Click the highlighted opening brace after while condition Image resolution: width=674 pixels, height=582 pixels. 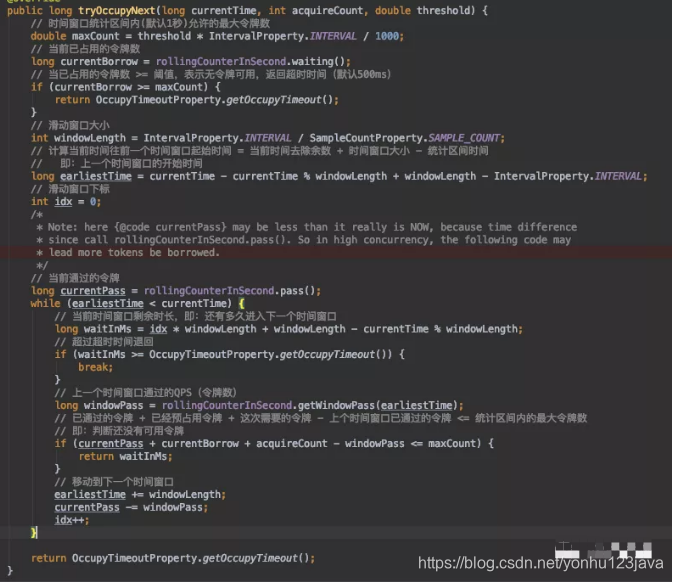pyautogui.click(x=242, y=303)
